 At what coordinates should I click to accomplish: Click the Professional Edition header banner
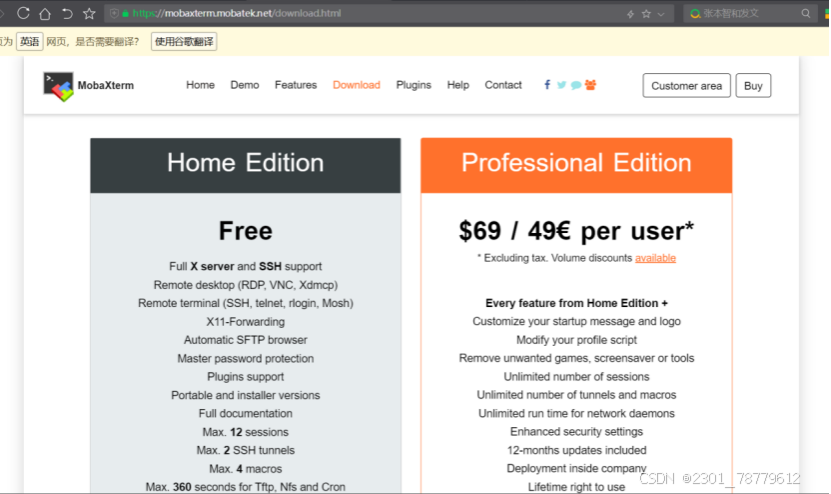pos(576,165)
